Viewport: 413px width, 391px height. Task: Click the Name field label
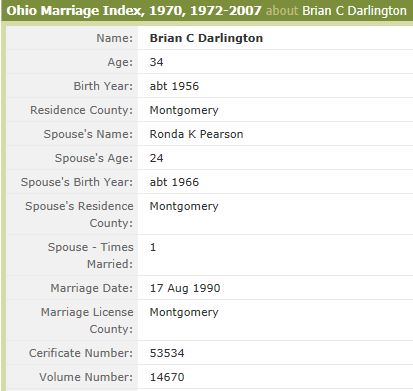click(115, 38)
